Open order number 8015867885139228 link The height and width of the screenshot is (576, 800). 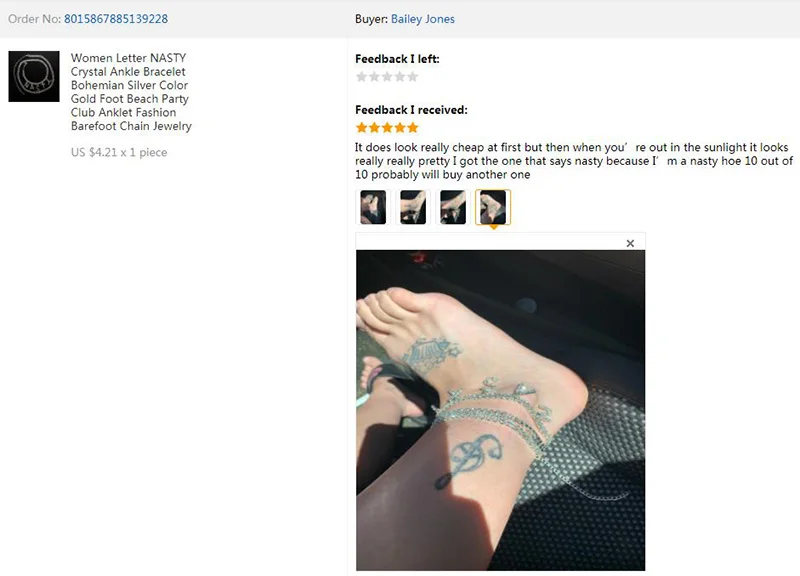116,19
